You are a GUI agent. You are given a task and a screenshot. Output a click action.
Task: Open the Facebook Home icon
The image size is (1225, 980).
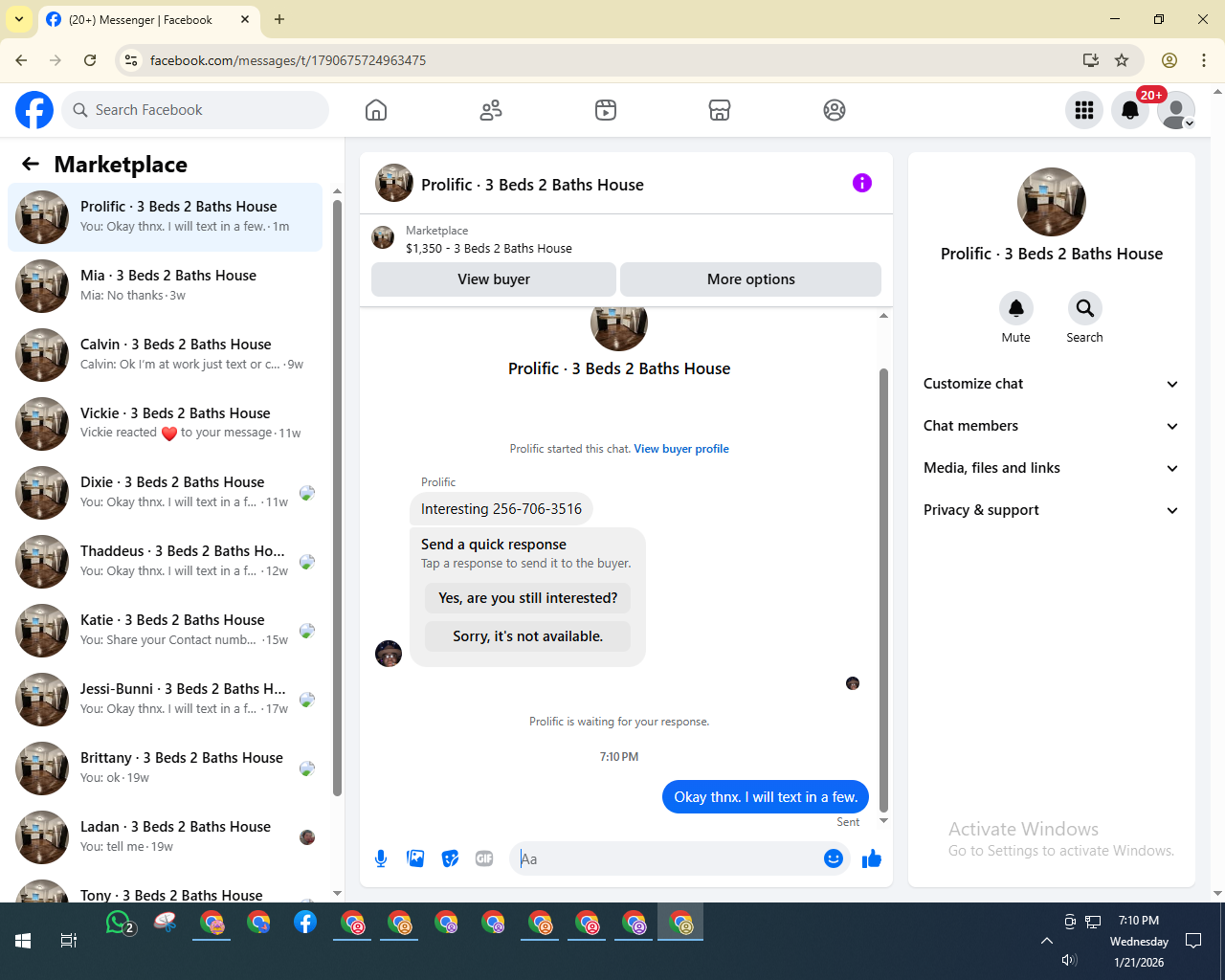pyautogui.click(x=376, y=110)
